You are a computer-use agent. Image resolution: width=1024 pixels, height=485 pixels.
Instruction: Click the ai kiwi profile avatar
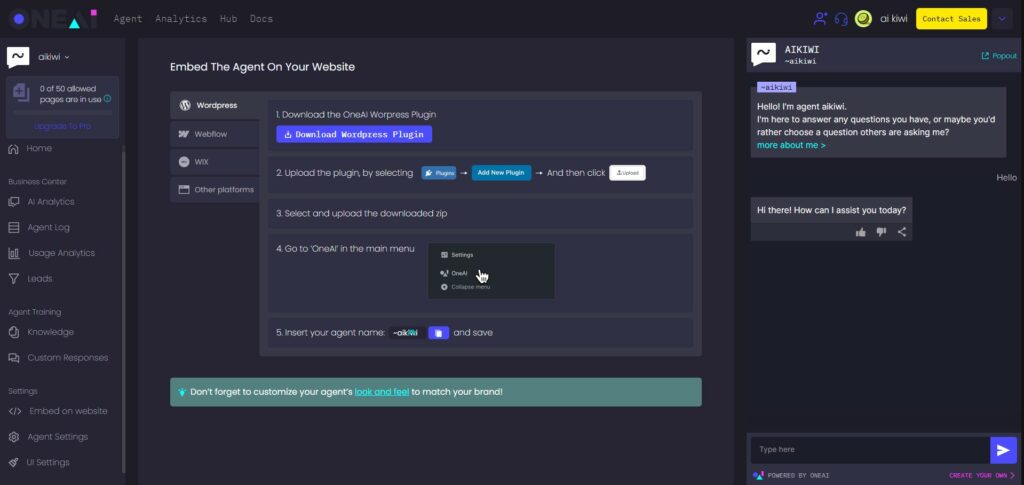tap(863, 19)
